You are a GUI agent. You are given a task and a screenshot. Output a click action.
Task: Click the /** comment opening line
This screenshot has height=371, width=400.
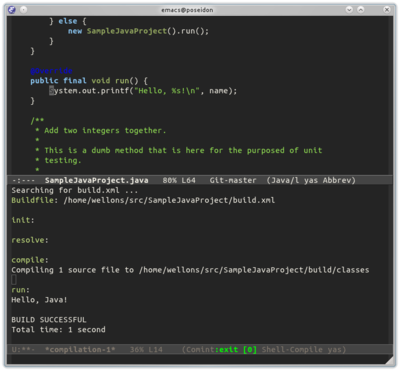[37, 120]
